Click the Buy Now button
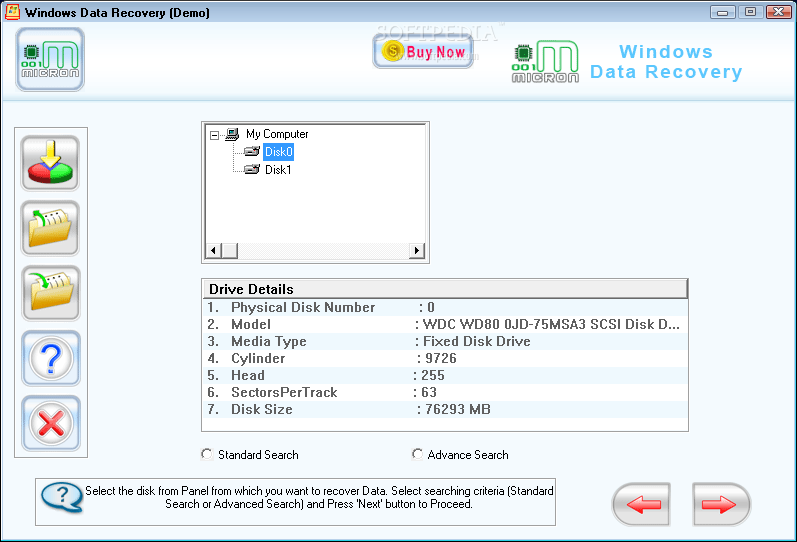Image resolution: width=797 pixels, height=542 pixels. pyautogui.click(x=423, y=52)
